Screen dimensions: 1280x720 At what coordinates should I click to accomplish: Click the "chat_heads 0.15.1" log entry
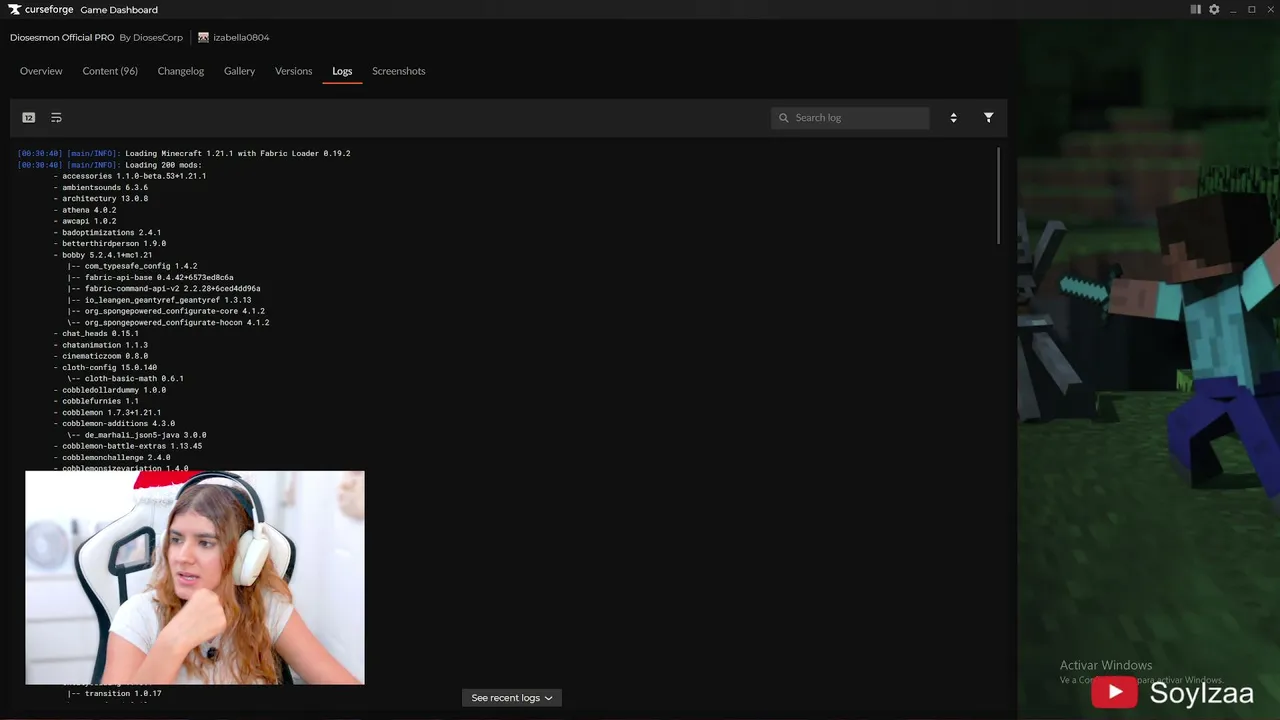click(x=100, y=334)
